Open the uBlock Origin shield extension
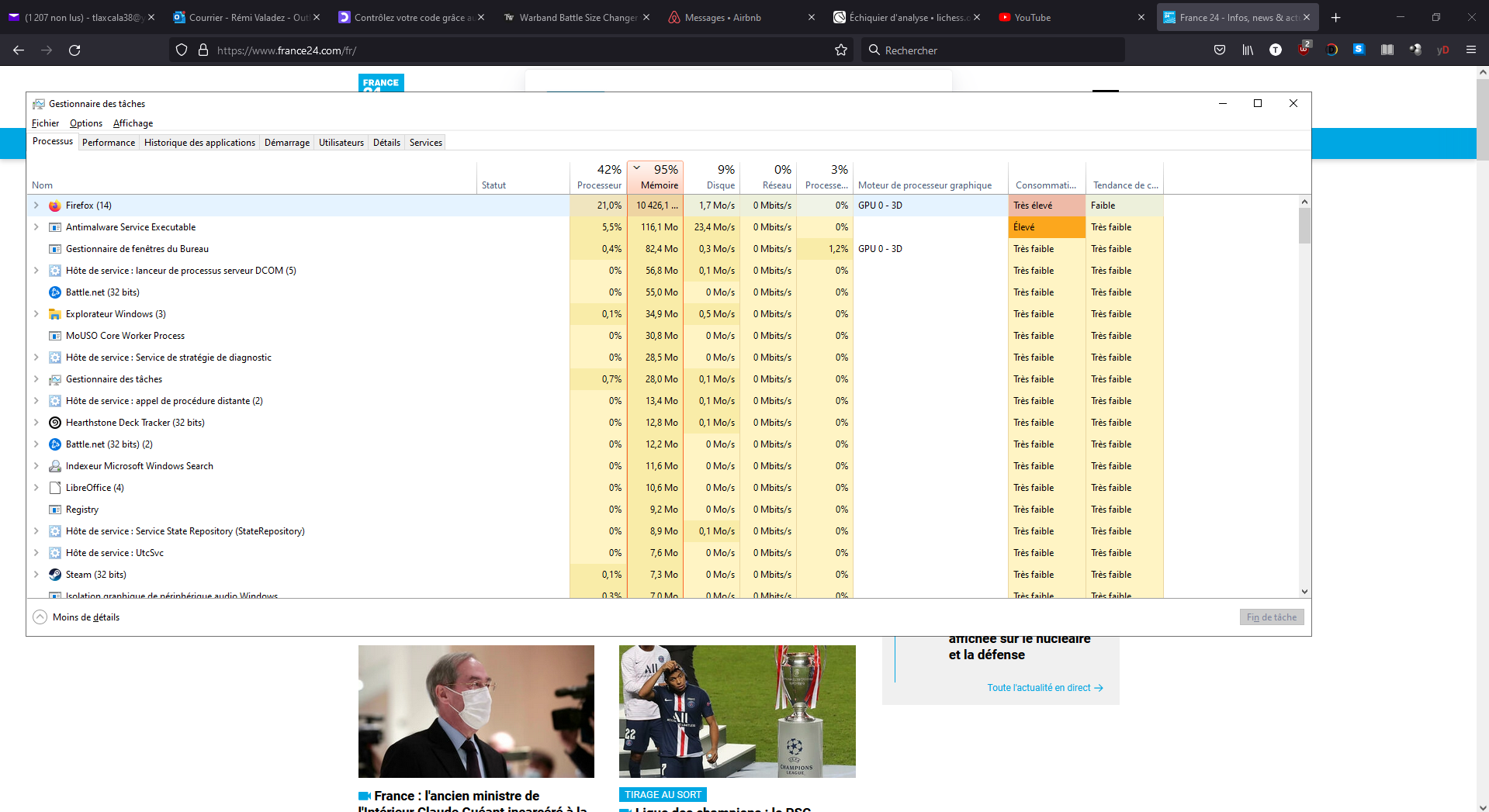 pos(1304,50)
